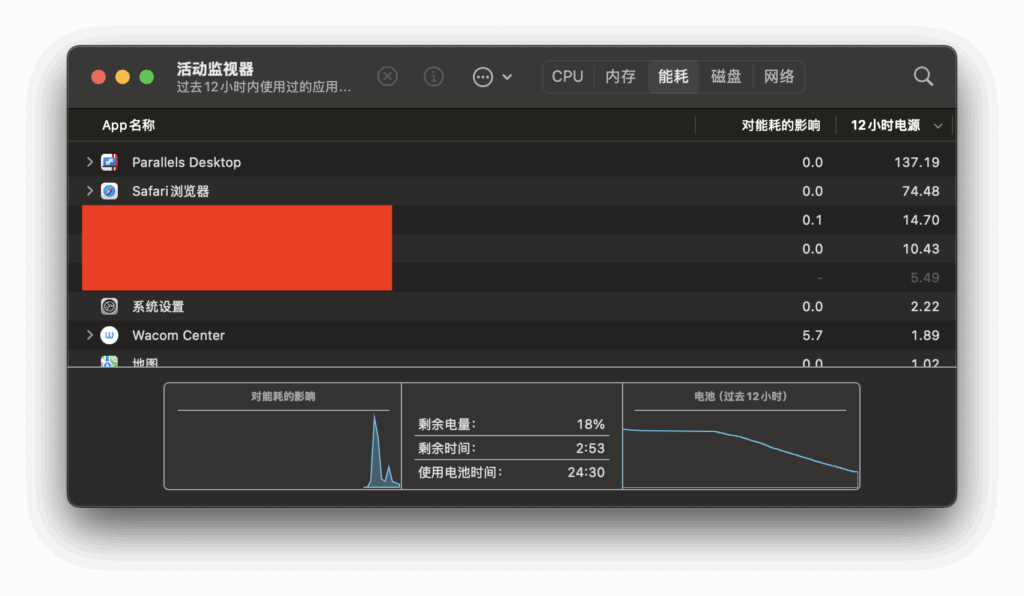The width and height of the screenshot is (1024, 596).
Task: Expand the Parallels Desktop process row
Action: point(89,162)
